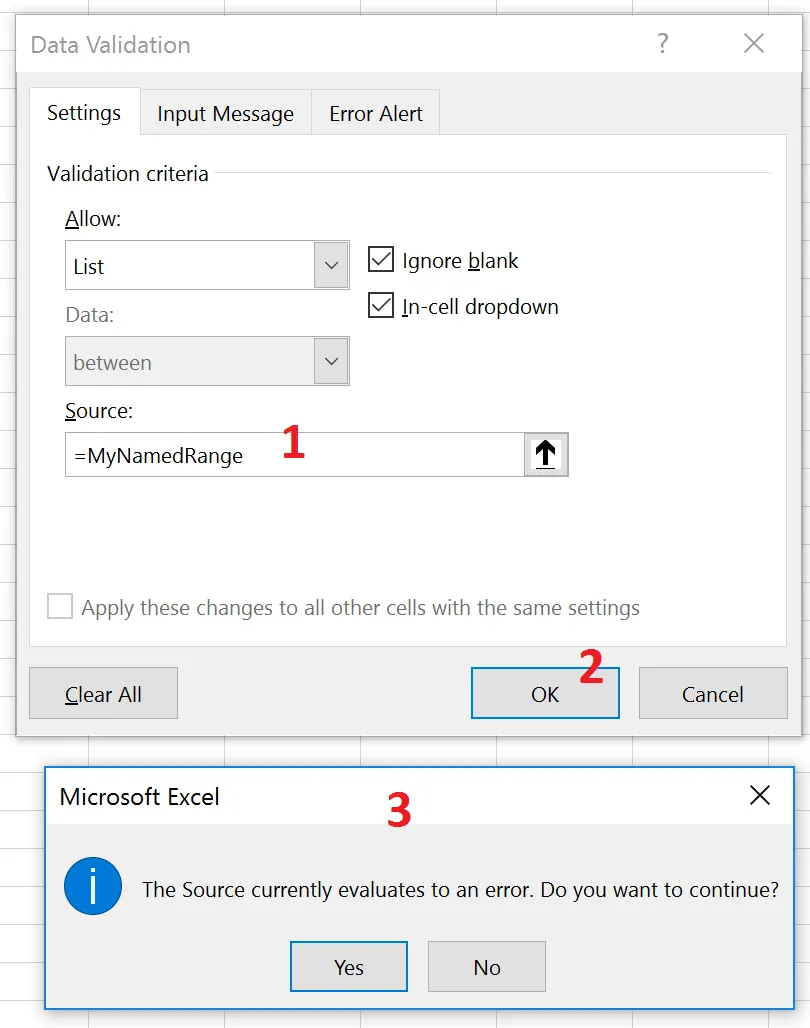810x1028 pixels.
Task: Uncheck the In-cell dropdown checkbox
Action: click(x=381, y=306)
